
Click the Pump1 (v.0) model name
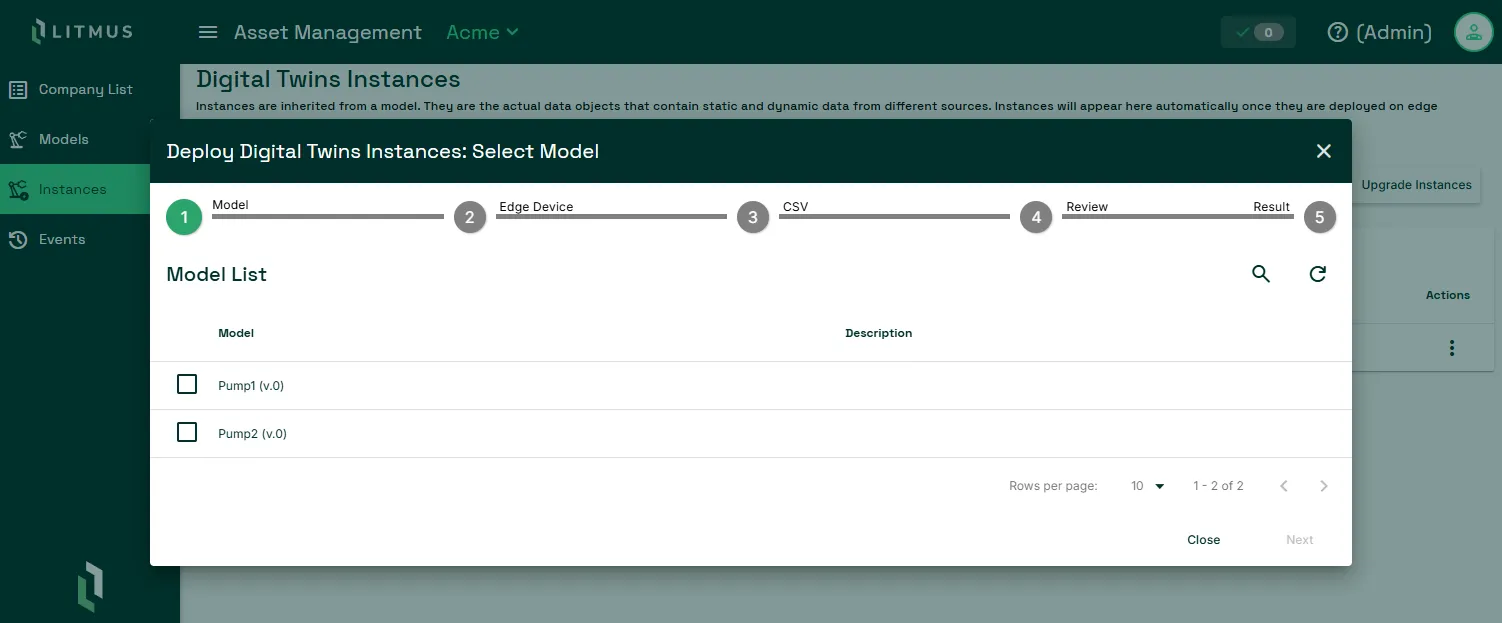pos(251,386)
